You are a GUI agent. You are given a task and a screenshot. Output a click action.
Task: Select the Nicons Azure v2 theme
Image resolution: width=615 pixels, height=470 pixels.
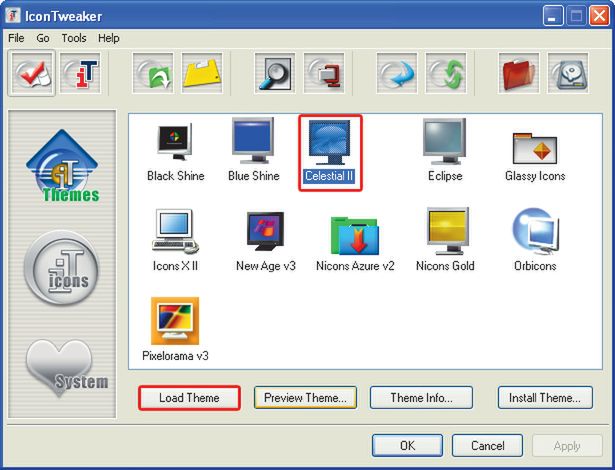pos(355,243)
